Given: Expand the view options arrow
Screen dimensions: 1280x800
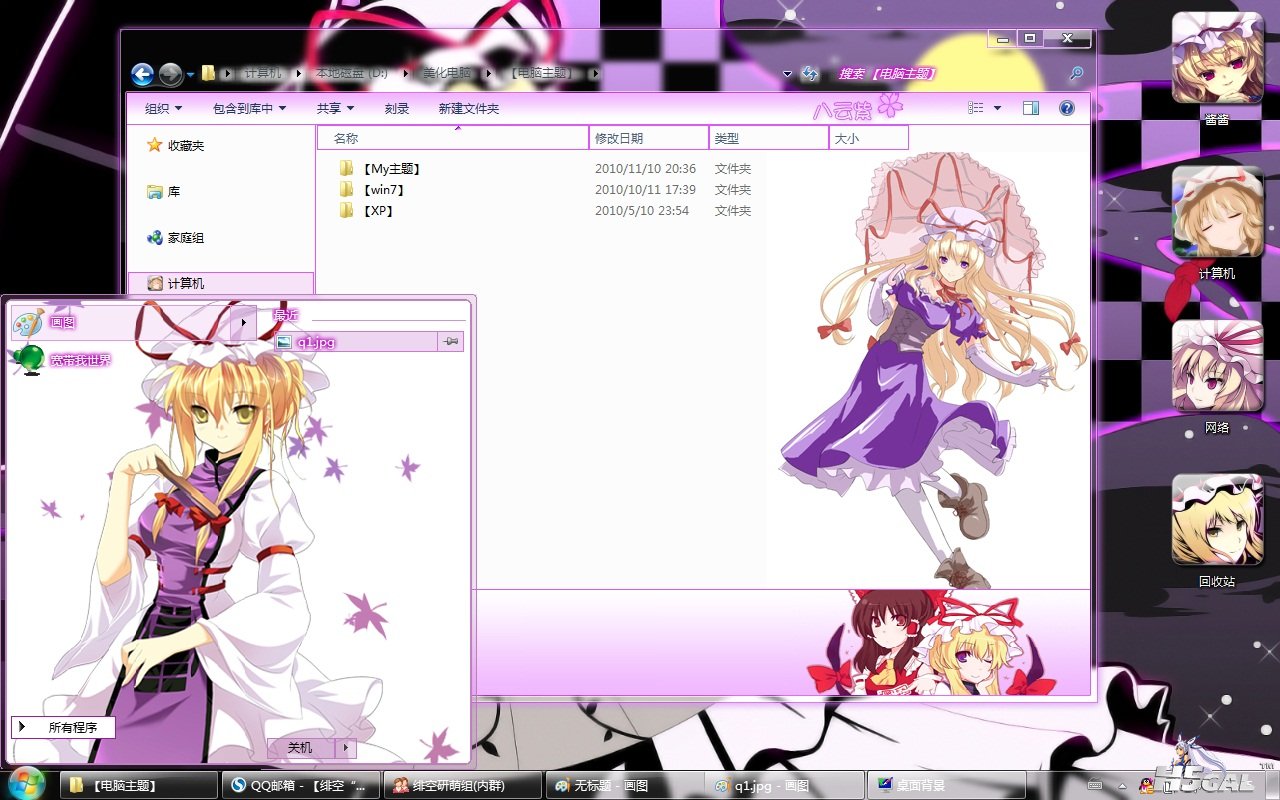Looking at the screenshot, I should pyautogui.click(x=997, y=108).
